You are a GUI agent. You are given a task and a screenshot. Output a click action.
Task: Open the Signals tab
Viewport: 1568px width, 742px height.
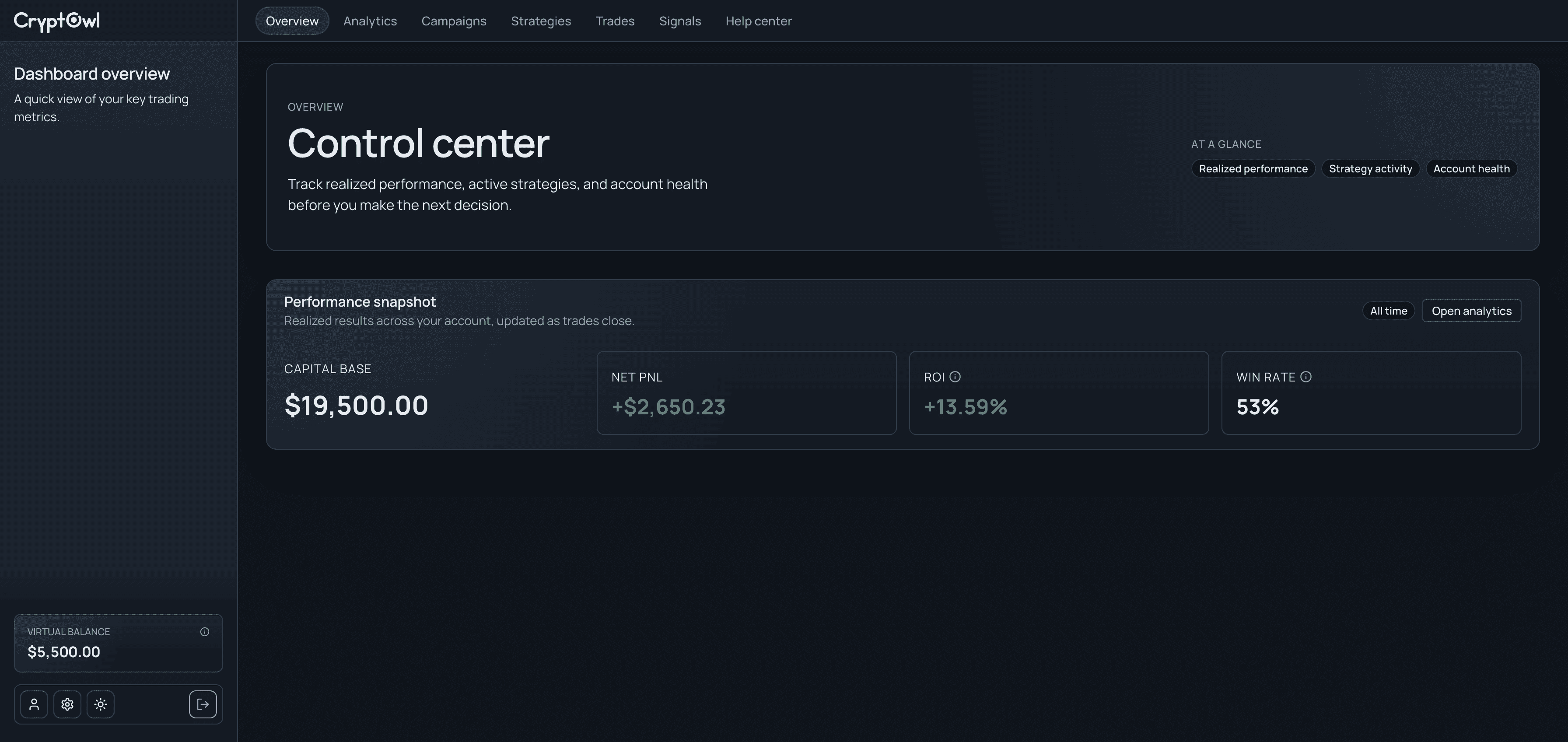click(680, 21)
